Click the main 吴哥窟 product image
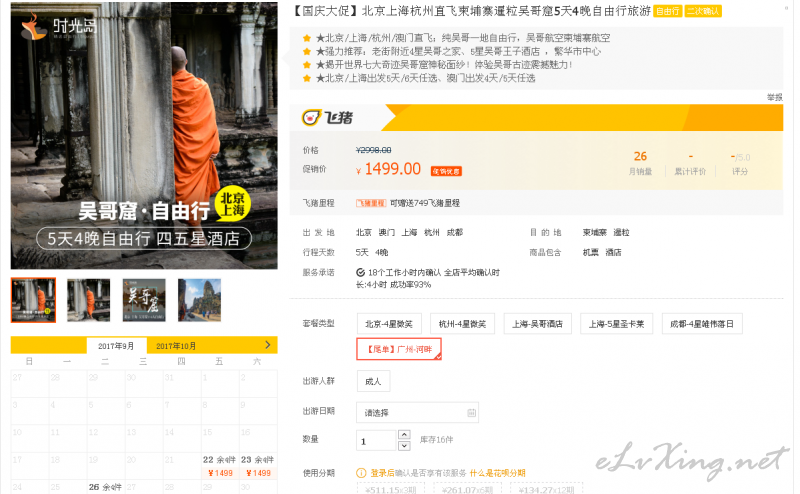This screenshot has width=800, height=494. [x=144, y=135]
